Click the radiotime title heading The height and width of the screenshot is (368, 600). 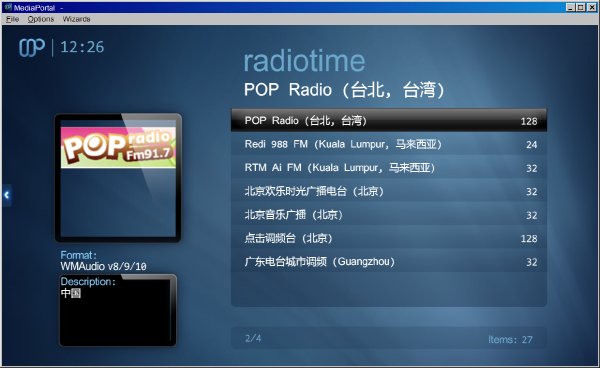coord(305,61)
